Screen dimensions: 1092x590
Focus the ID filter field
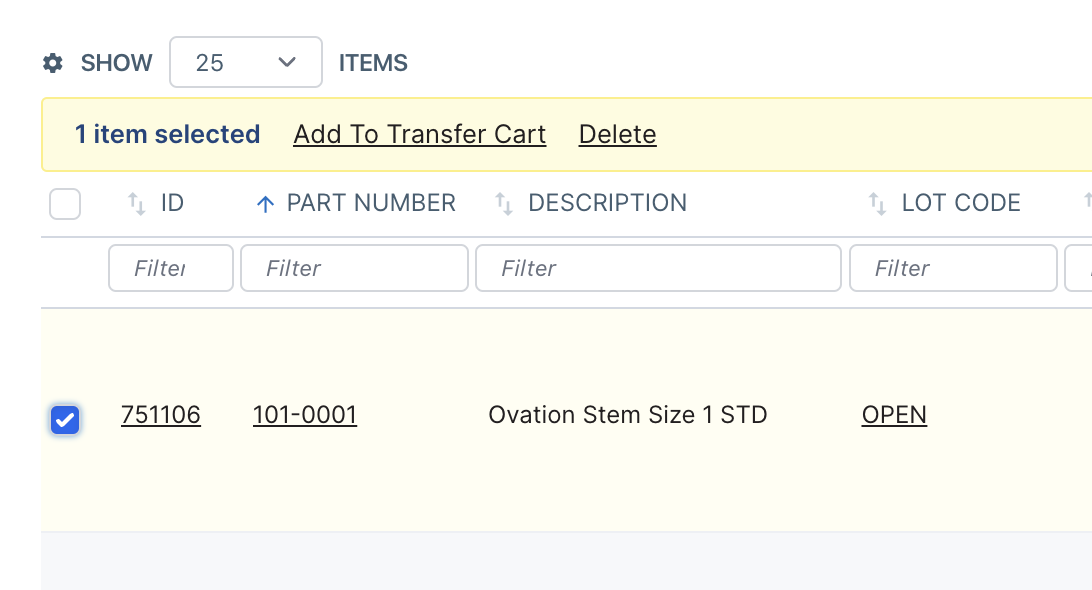click(x=171, y=268)
